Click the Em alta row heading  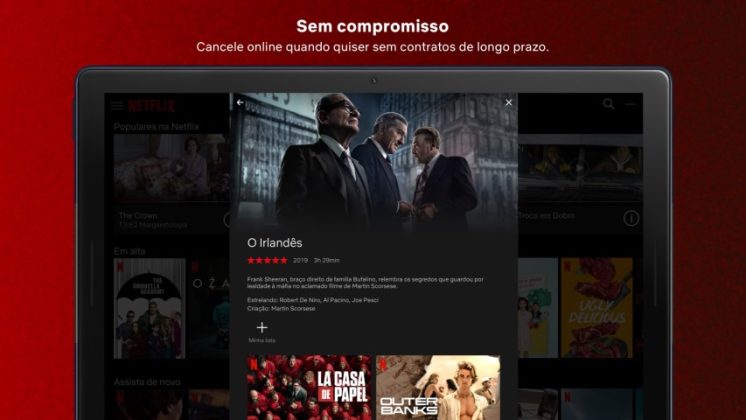point(129,251)
